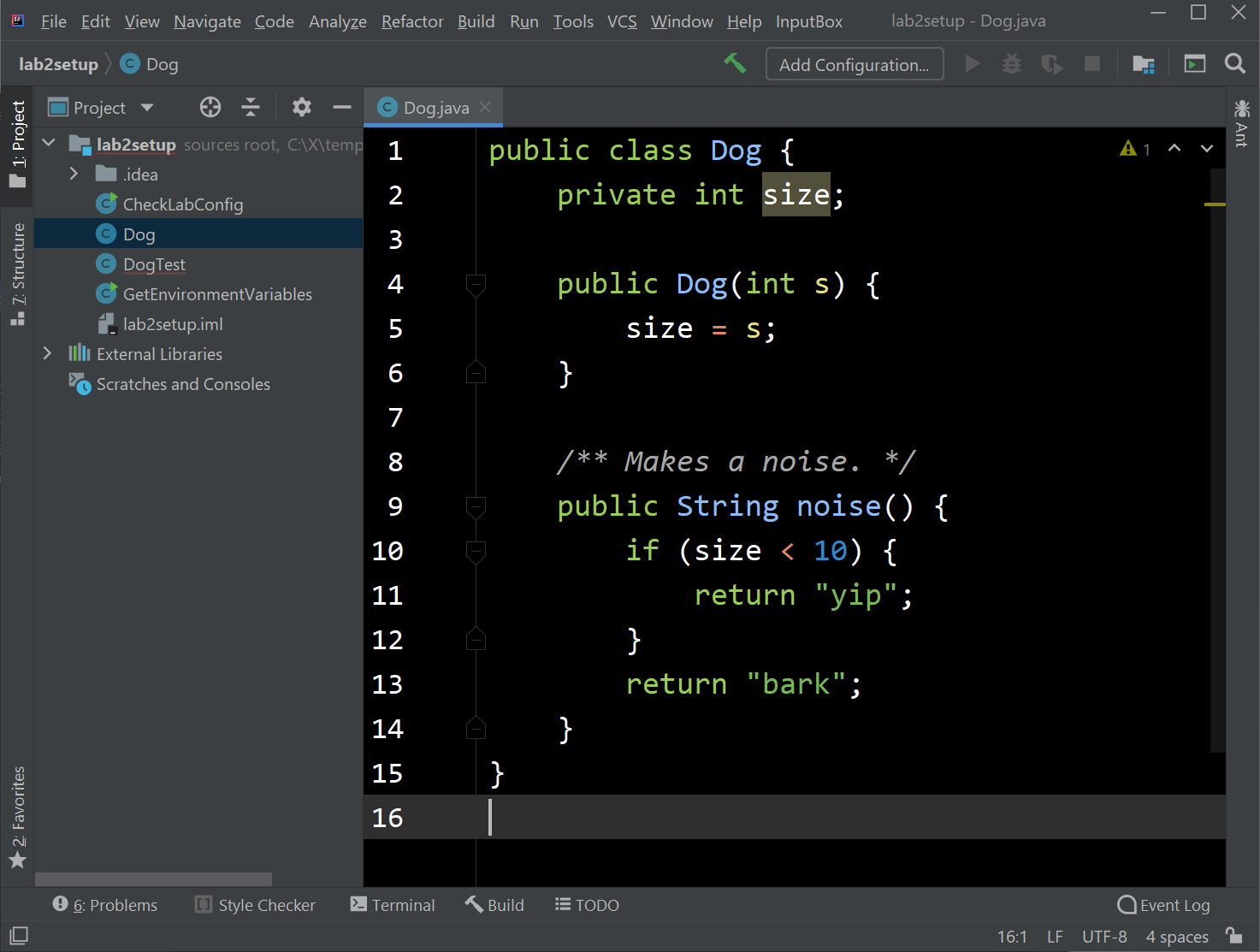The height and width of the screenshot is (952, 1260).
Task: Hide the Project panel with minus icon
Action: click(342, 107)
